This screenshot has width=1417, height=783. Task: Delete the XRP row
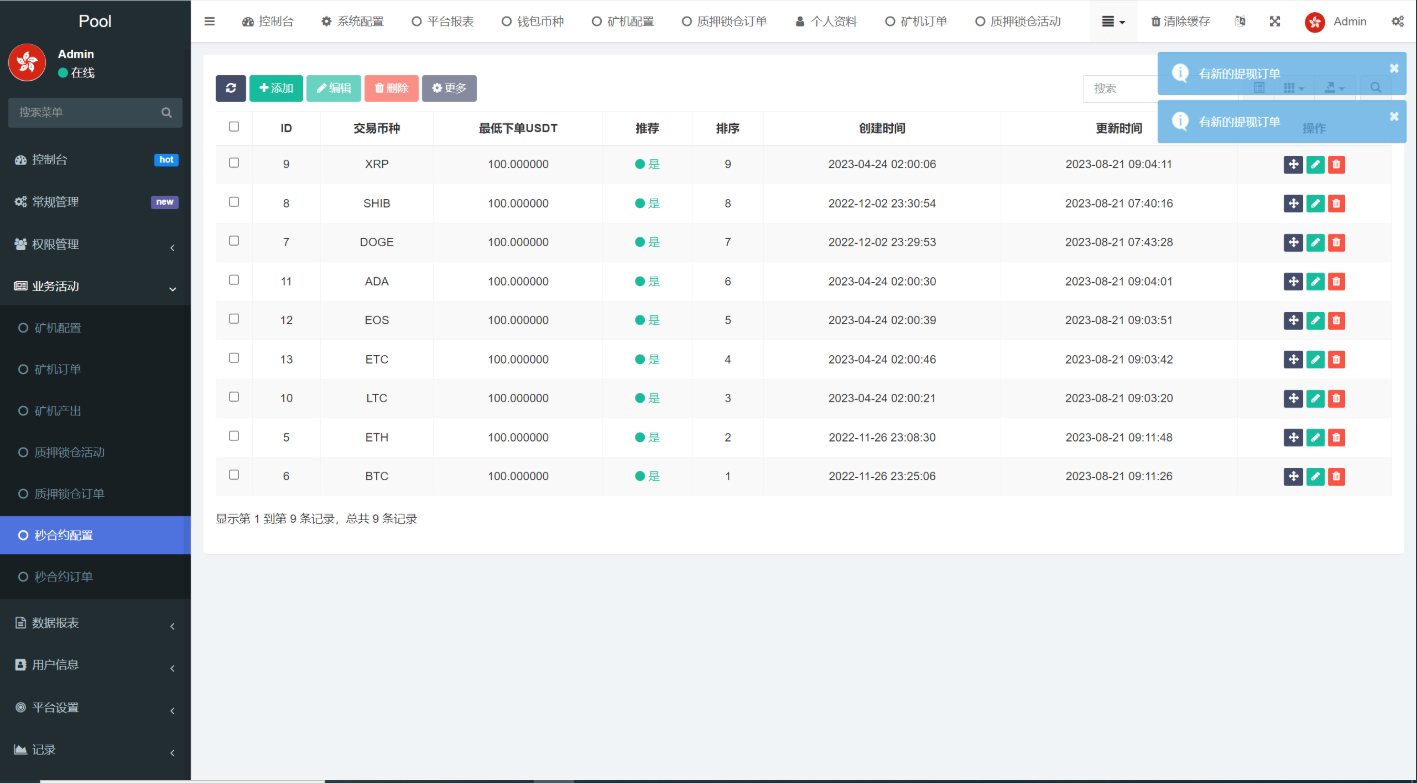tap(1336, 164)
